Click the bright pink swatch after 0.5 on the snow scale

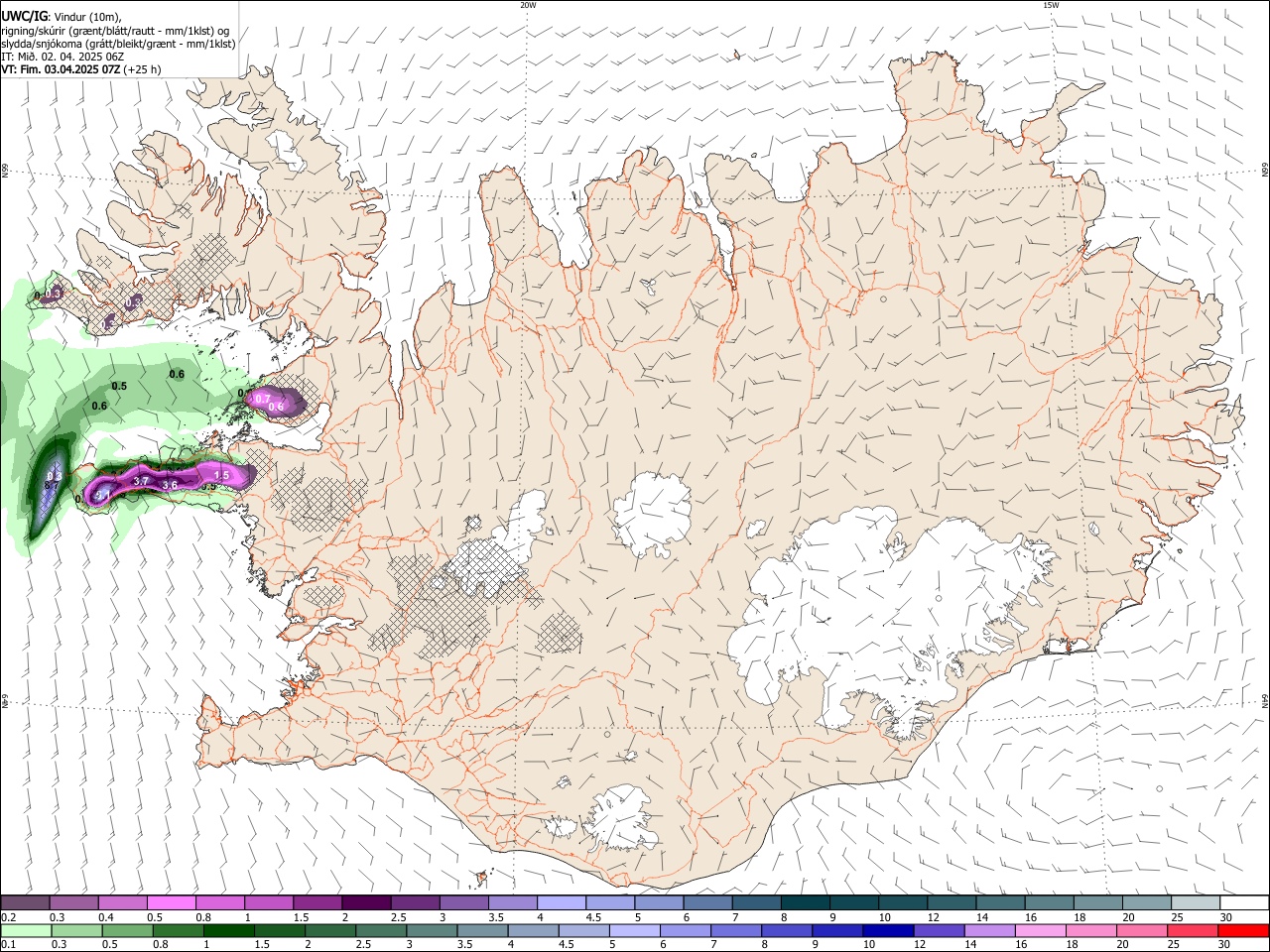pos(171,902)
